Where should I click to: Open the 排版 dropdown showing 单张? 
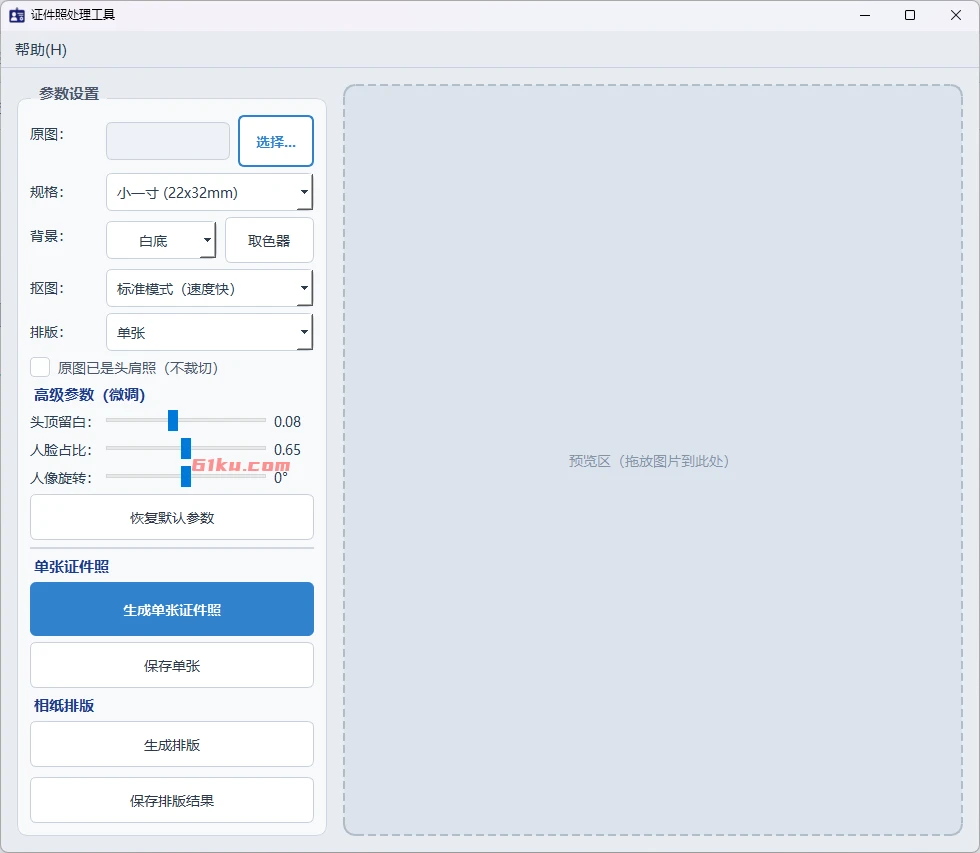coord(209,332)
